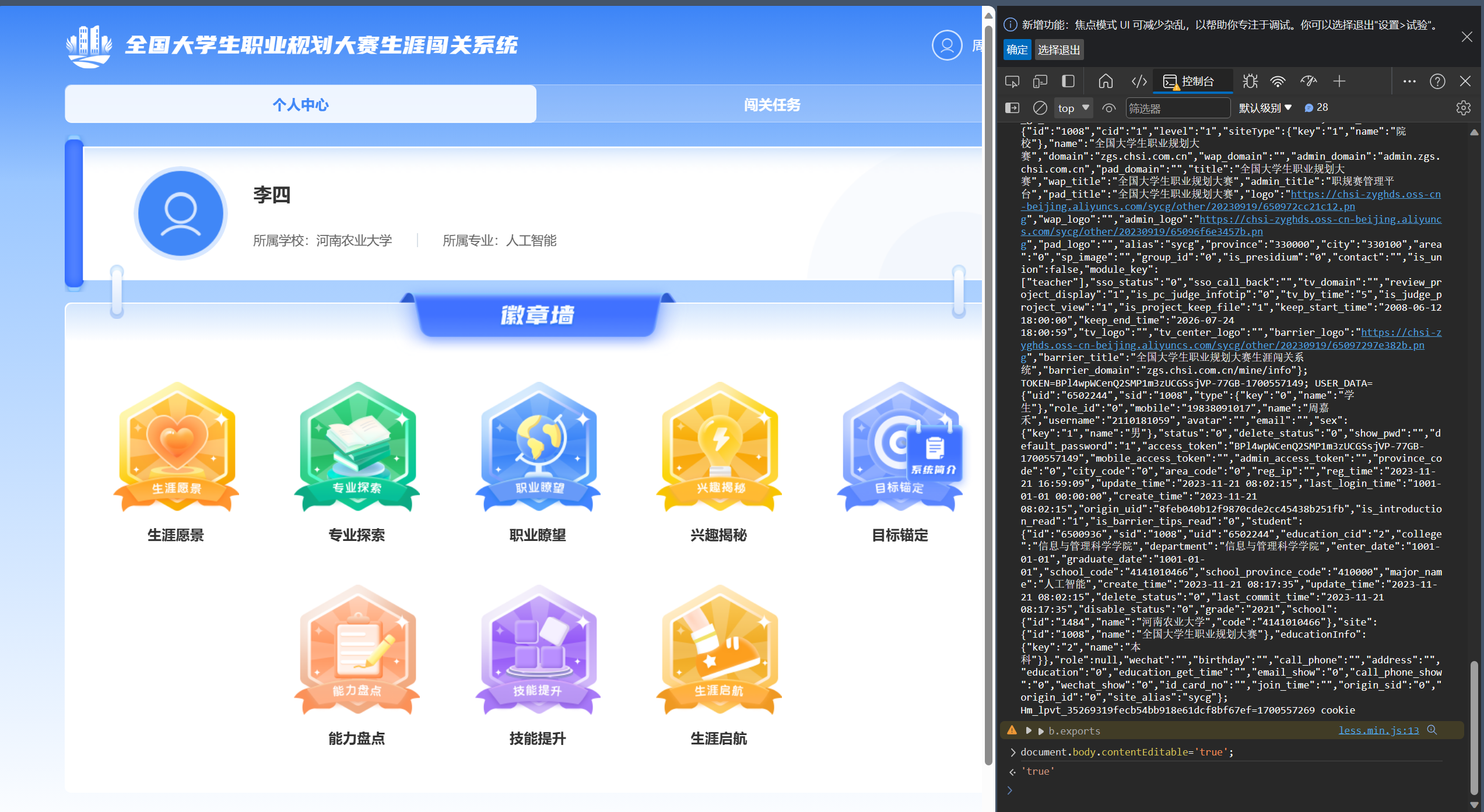Focus the empty console prompt line

click(x=1230, y=790)
